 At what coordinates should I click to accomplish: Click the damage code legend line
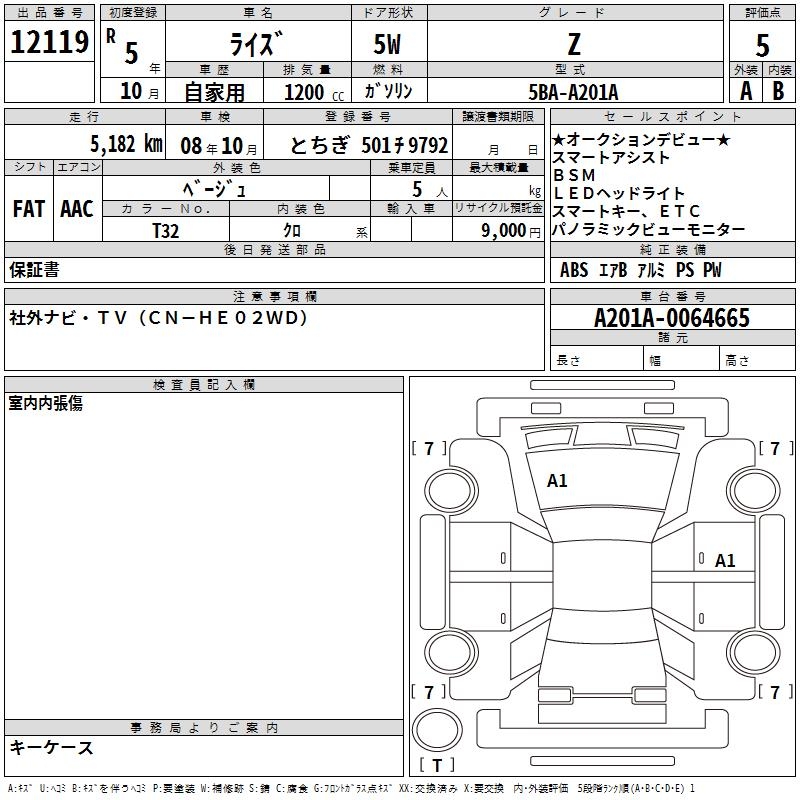pyautogui.click(x=352, y=789)
